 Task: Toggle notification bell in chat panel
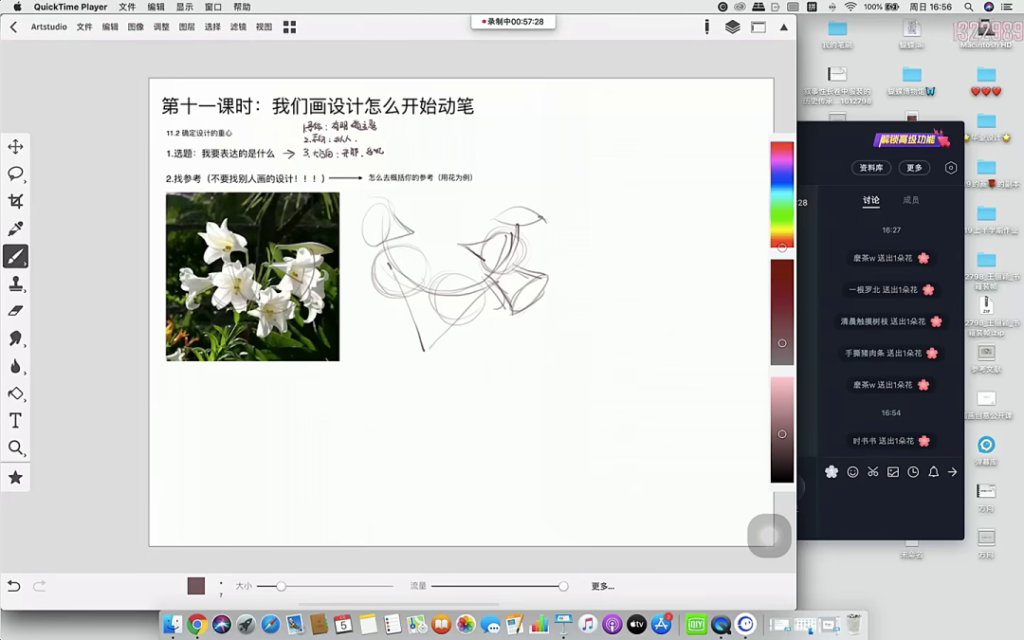[933, 472]
